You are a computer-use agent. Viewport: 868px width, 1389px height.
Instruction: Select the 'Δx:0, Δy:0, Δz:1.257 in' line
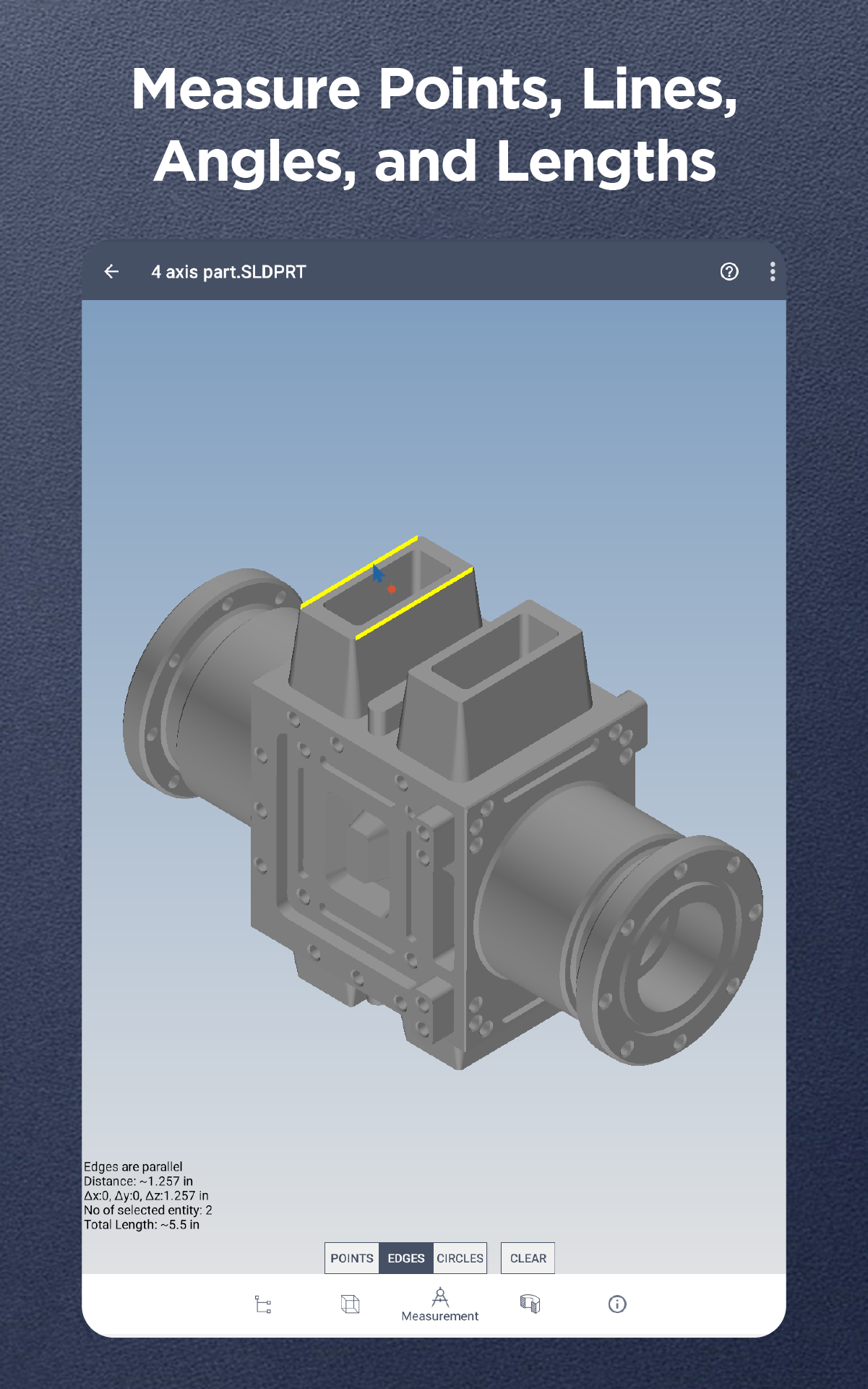coord(146,1195)
